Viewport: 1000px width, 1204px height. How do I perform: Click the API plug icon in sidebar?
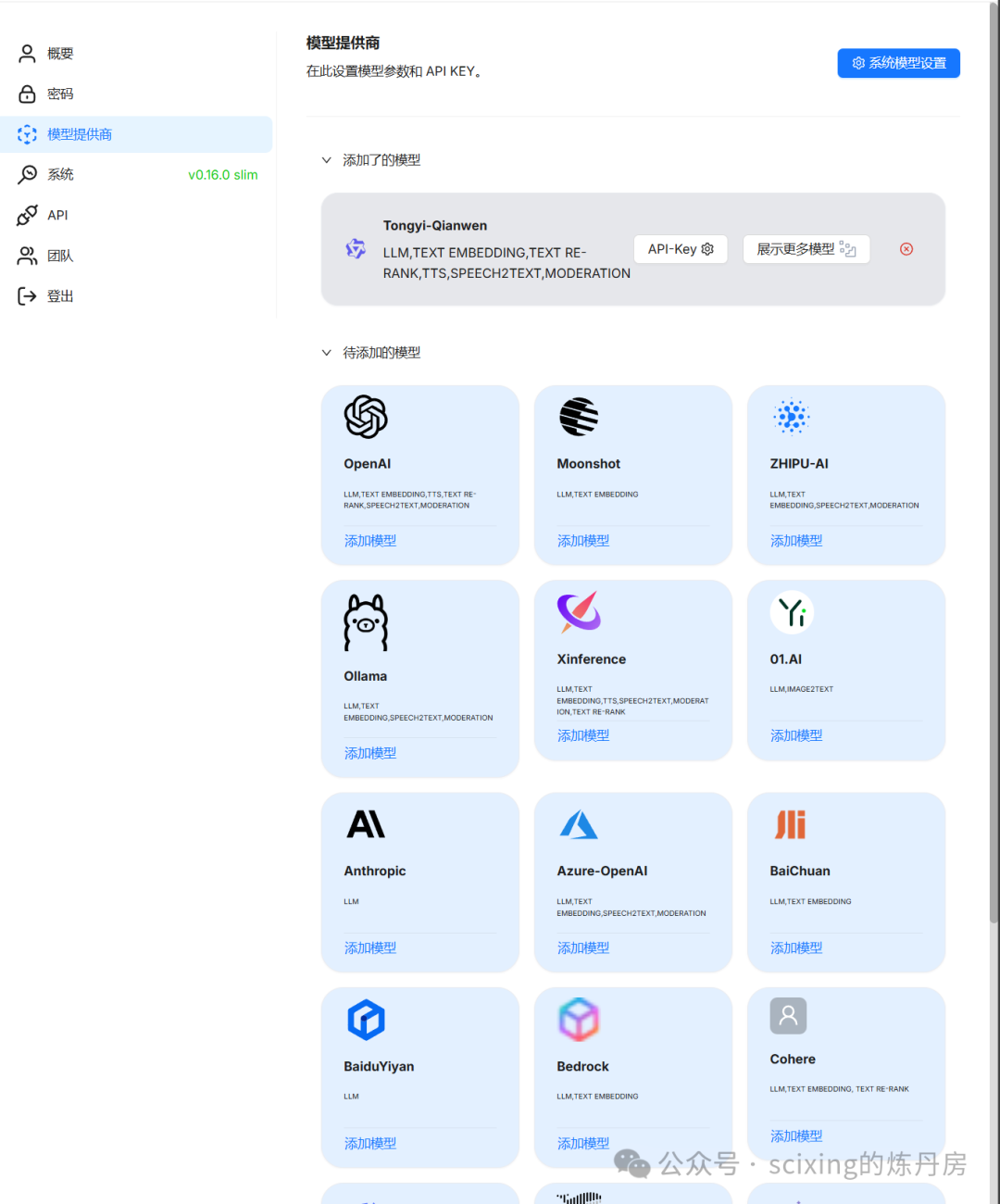pos(28,215)
